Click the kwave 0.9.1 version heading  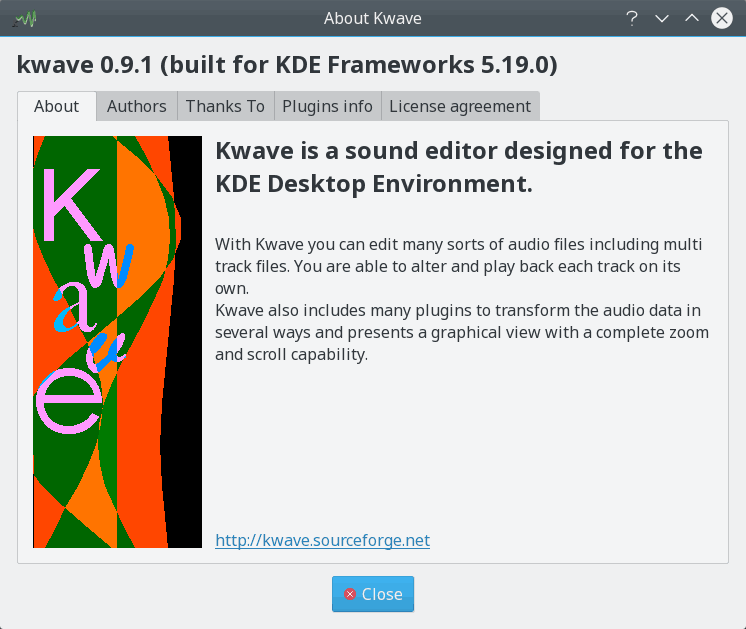287,65
